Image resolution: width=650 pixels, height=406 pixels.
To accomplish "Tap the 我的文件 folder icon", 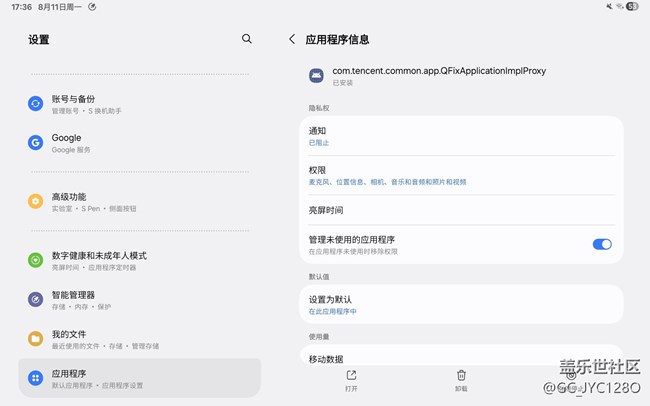I will (36, 338).
